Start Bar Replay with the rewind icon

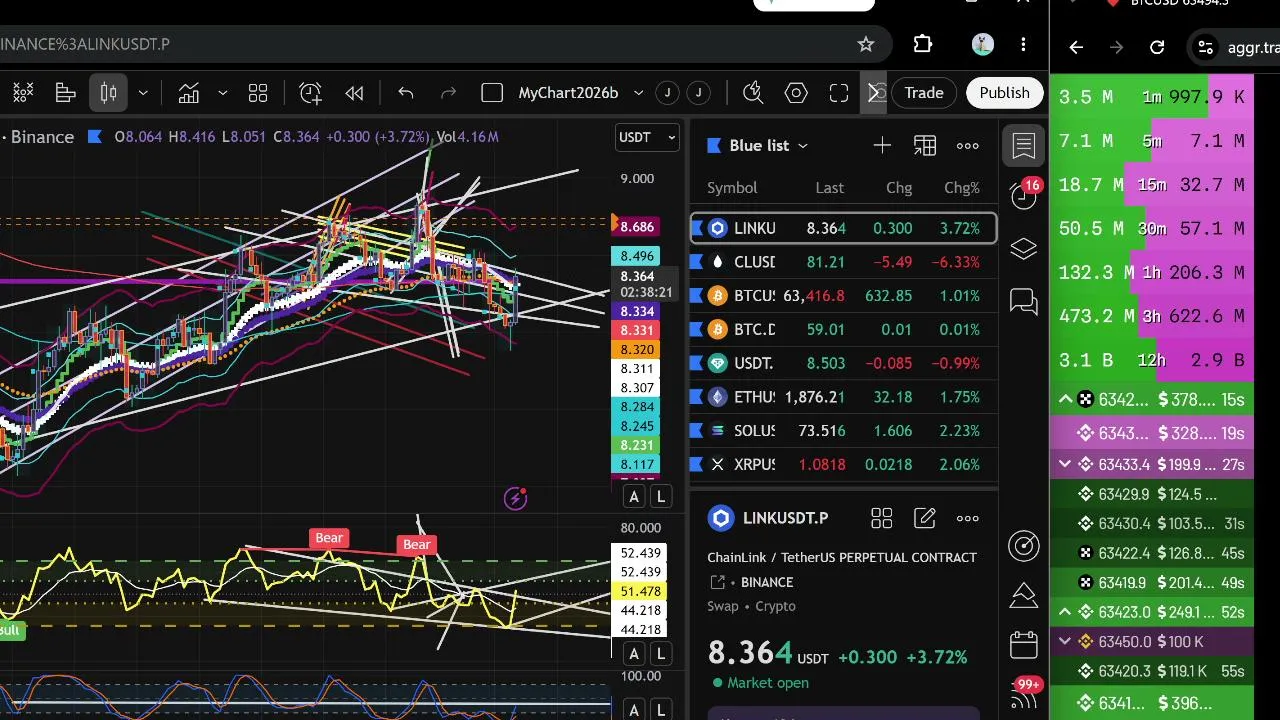click(x=354, y=93)
